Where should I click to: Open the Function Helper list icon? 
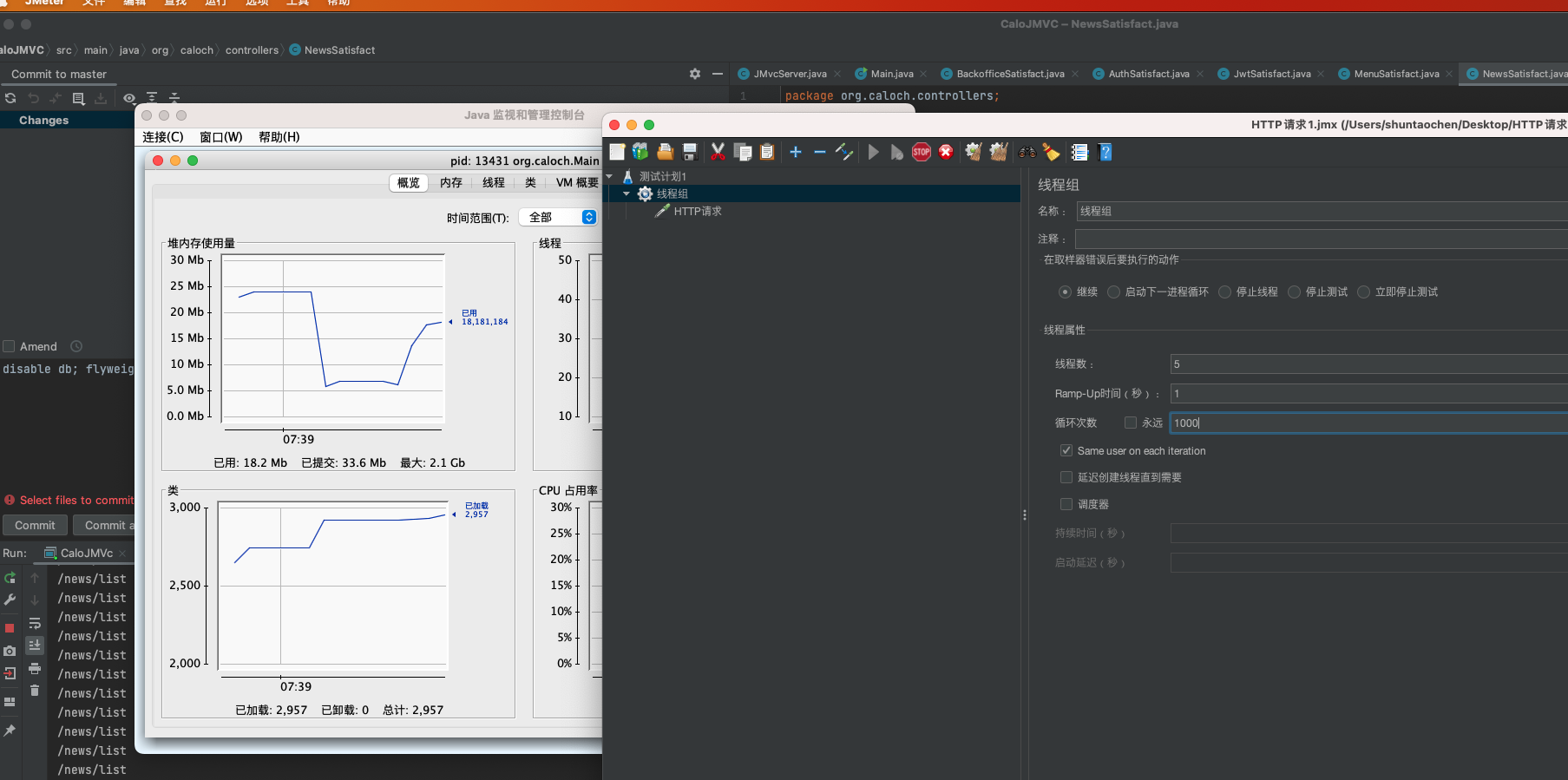pyautogui.click(x=1079, y=152)
